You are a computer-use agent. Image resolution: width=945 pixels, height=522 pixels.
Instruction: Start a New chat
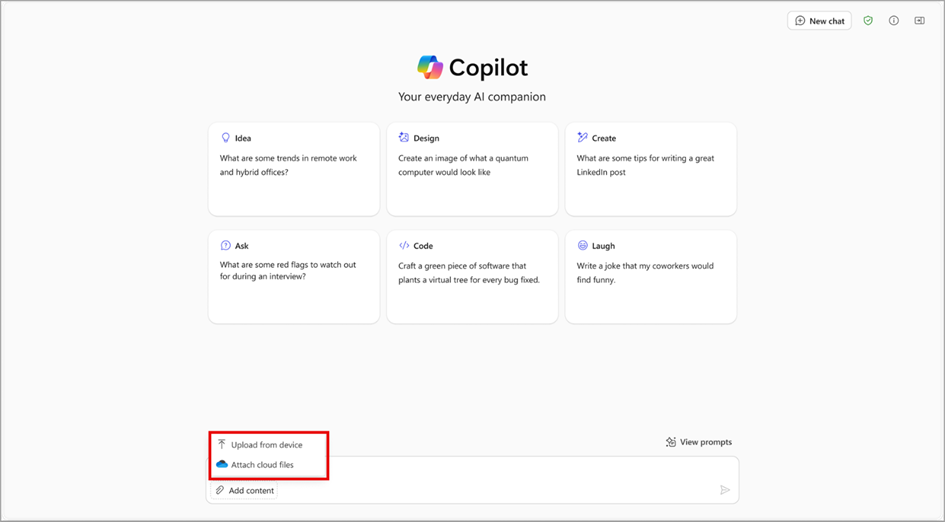click(x=819, y=20)
